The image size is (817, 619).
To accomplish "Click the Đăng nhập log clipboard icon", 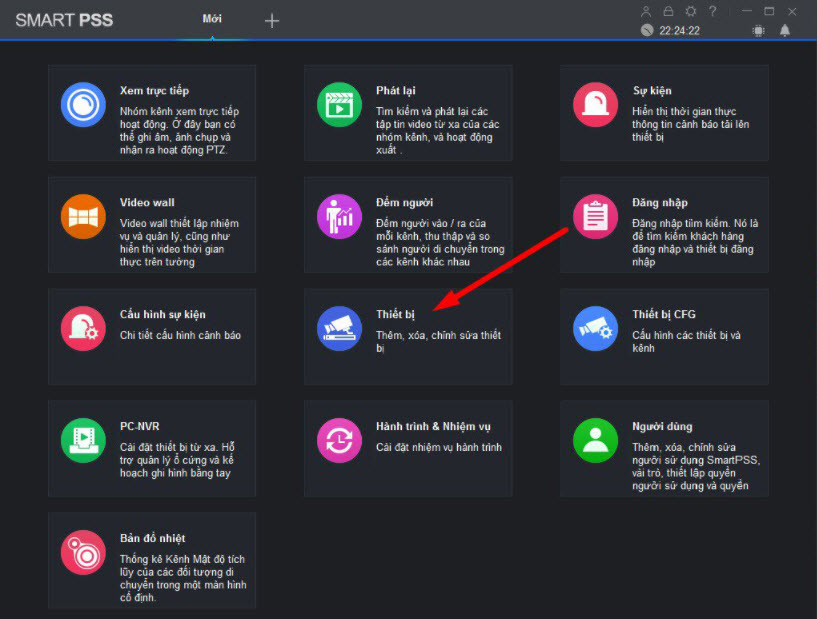I will (x=595, y=216).
